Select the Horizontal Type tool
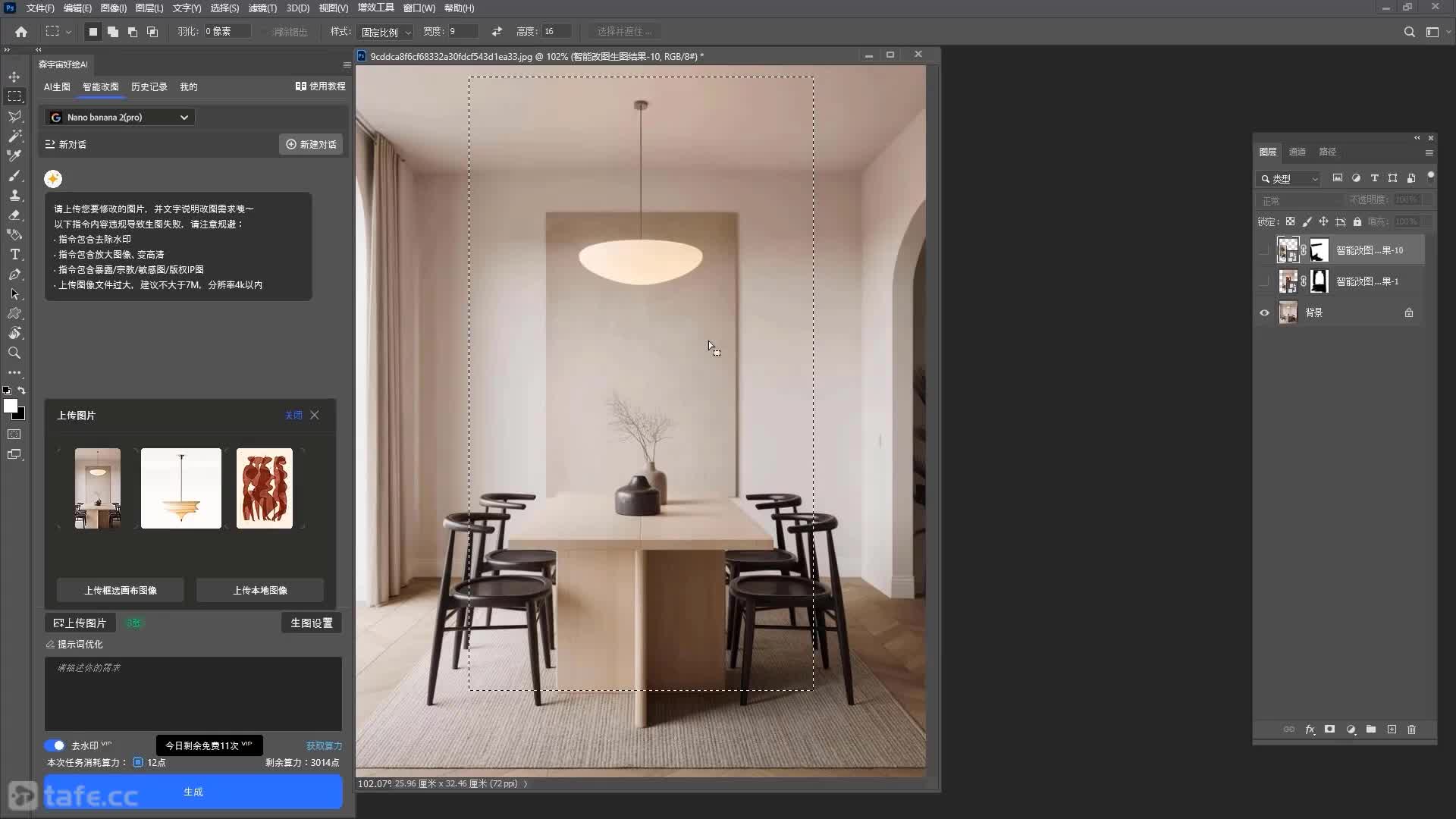The width and height of the screenshot is (1456, 819). (14, 254)
